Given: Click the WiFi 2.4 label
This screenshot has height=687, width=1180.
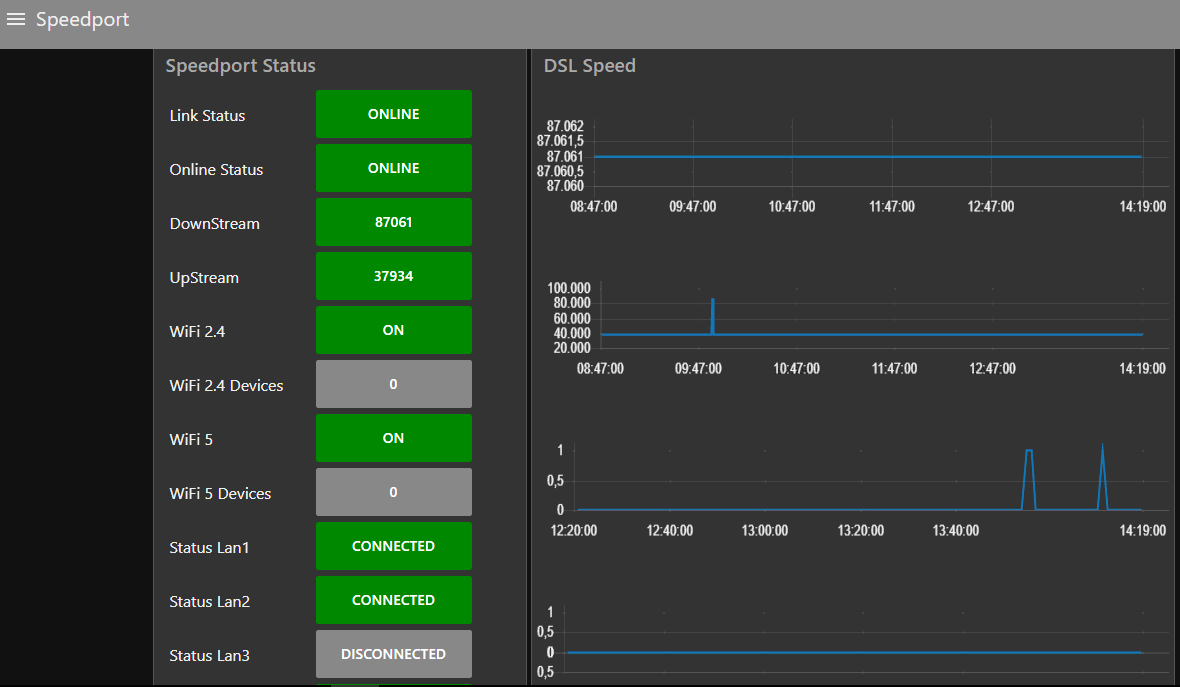Looking at the screenshot, I should point(197,332).
